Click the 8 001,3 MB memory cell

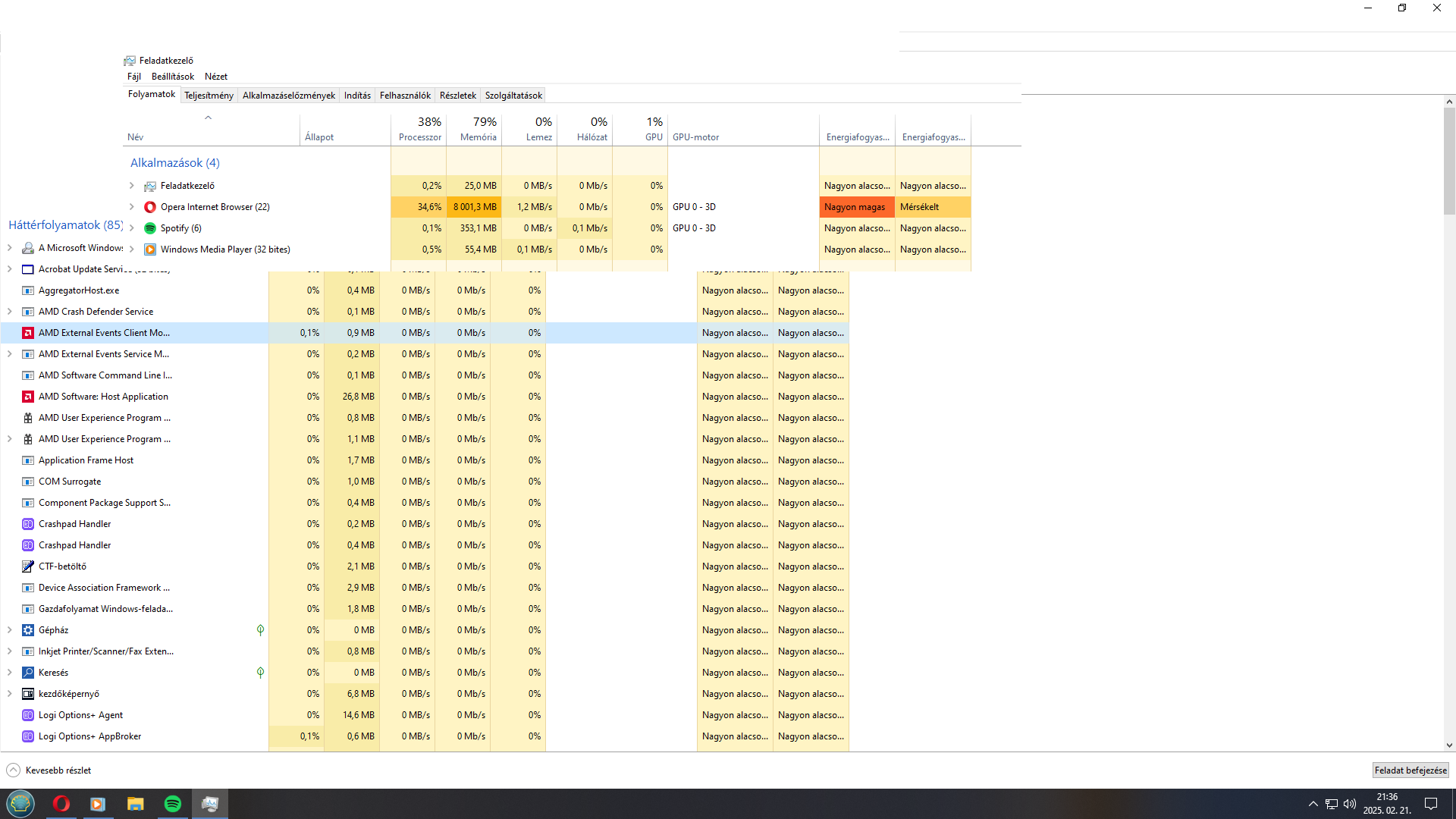(x=474, y=207)
